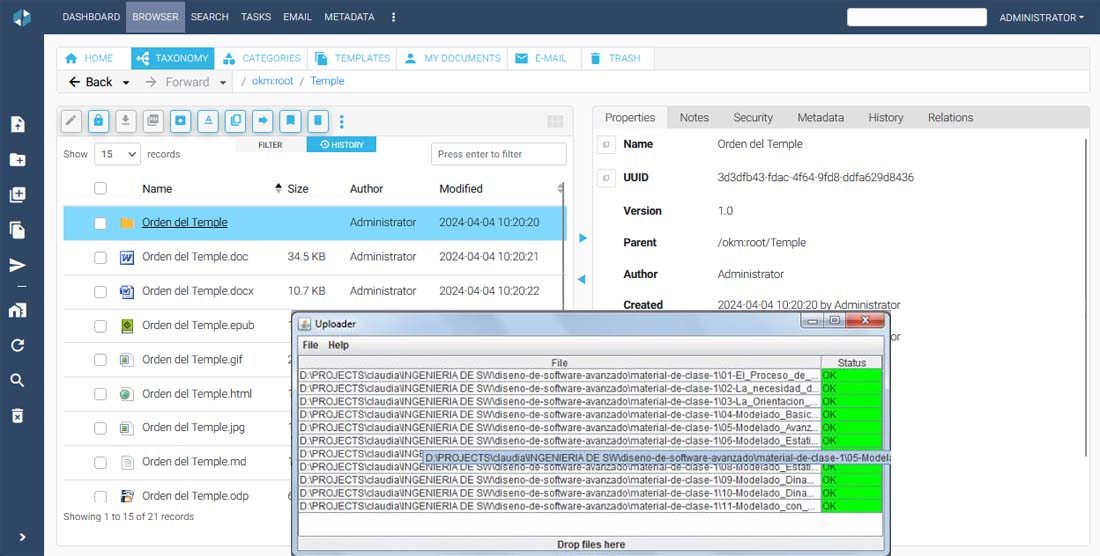Click the refresh icon in left sidebar

pos(17,345)
